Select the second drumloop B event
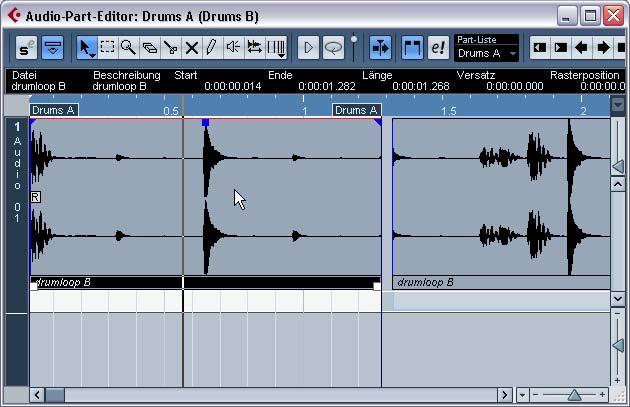This screenshot has height=407, width=630. pyautogui.click(x=501, y=204)
